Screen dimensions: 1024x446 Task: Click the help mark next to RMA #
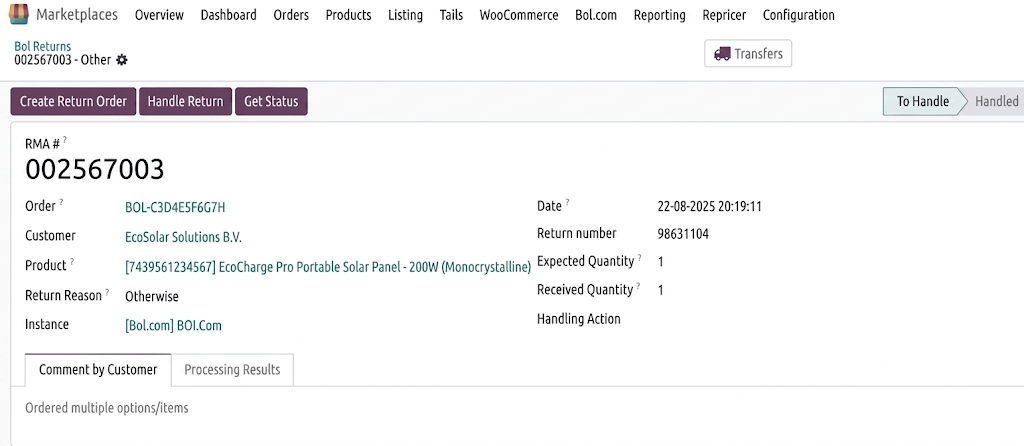[x=65, y=139]
